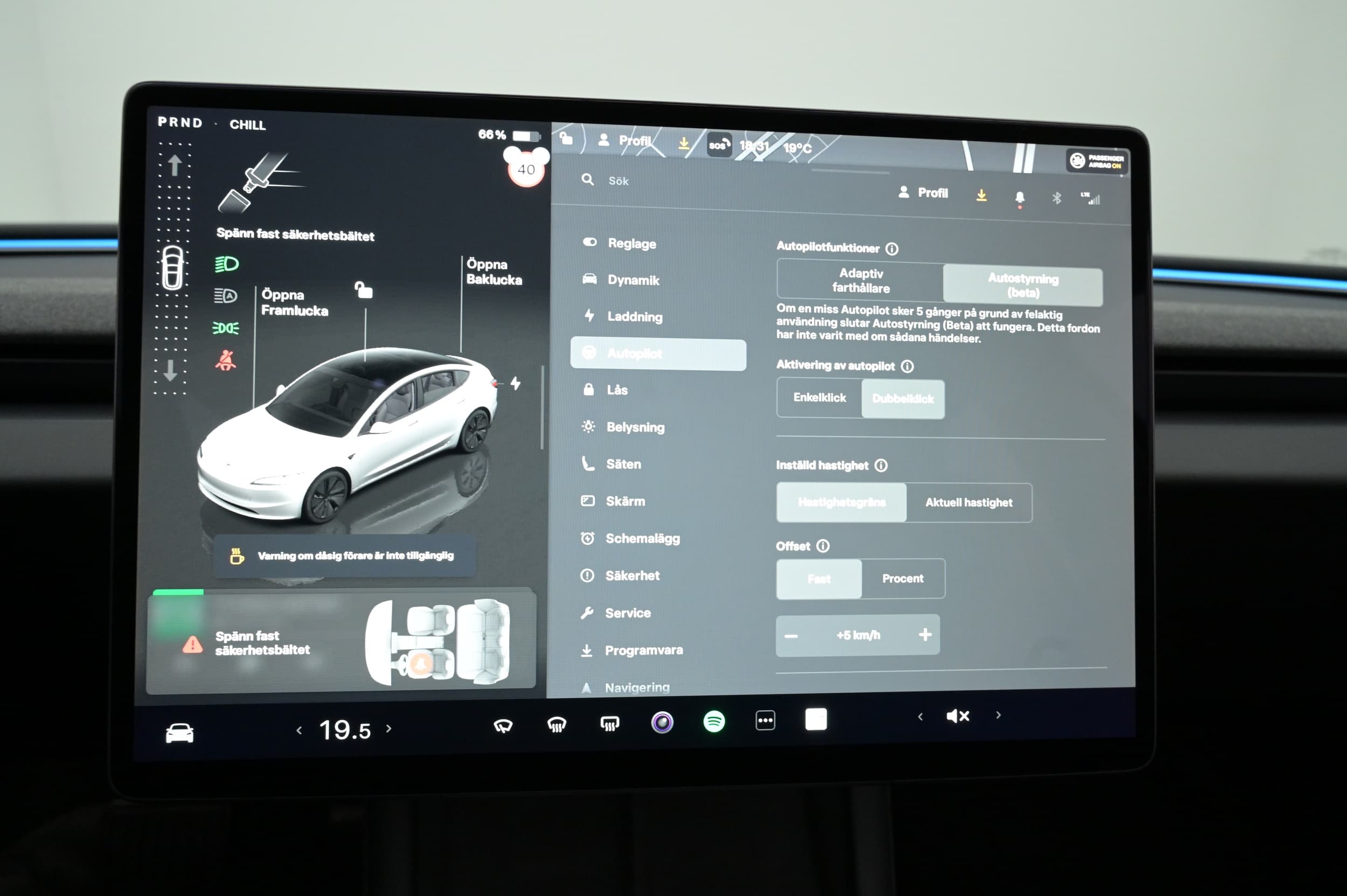
Task: Decrease speed offset with minus button
Action: click(791, 635)
